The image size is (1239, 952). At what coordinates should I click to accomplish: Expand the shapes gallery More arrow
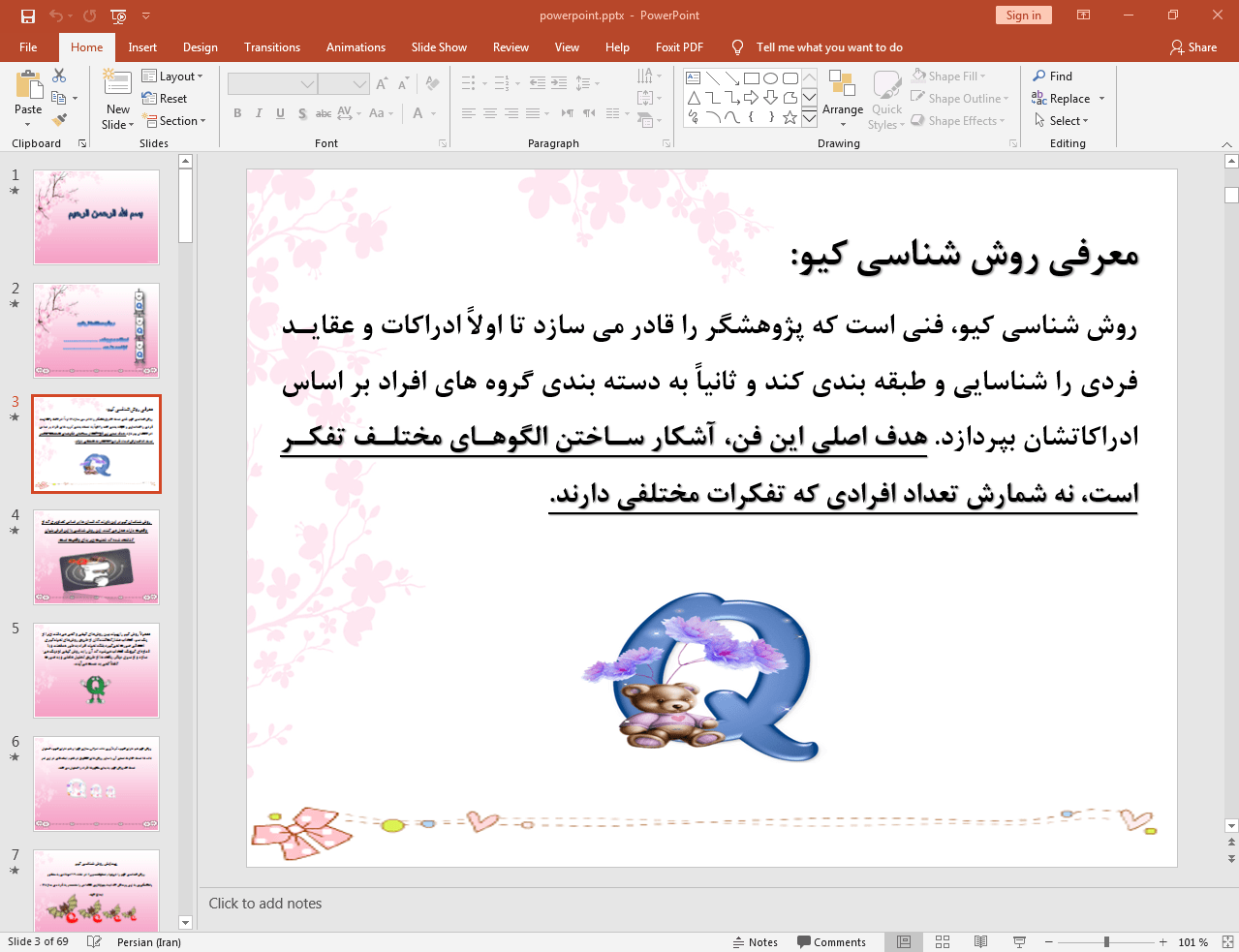click(x=809, y=118)
